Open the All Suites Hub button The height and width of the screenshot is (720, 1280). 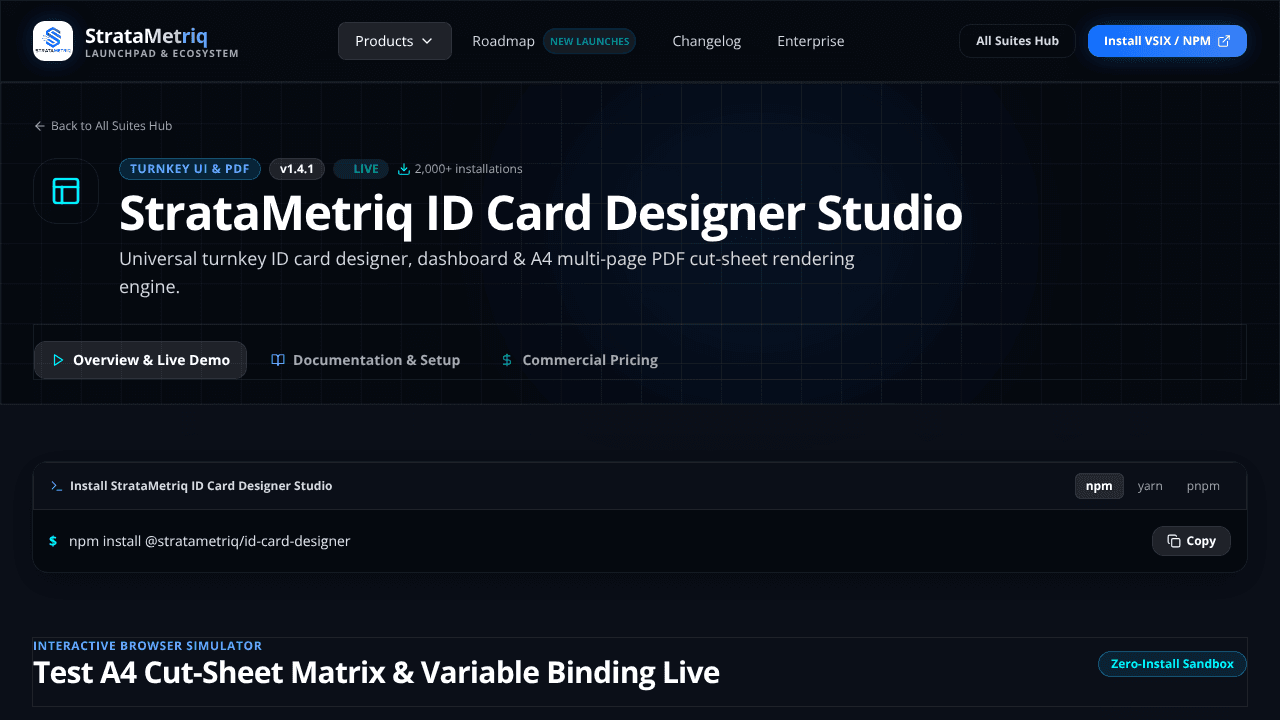tap(1018, 41)
